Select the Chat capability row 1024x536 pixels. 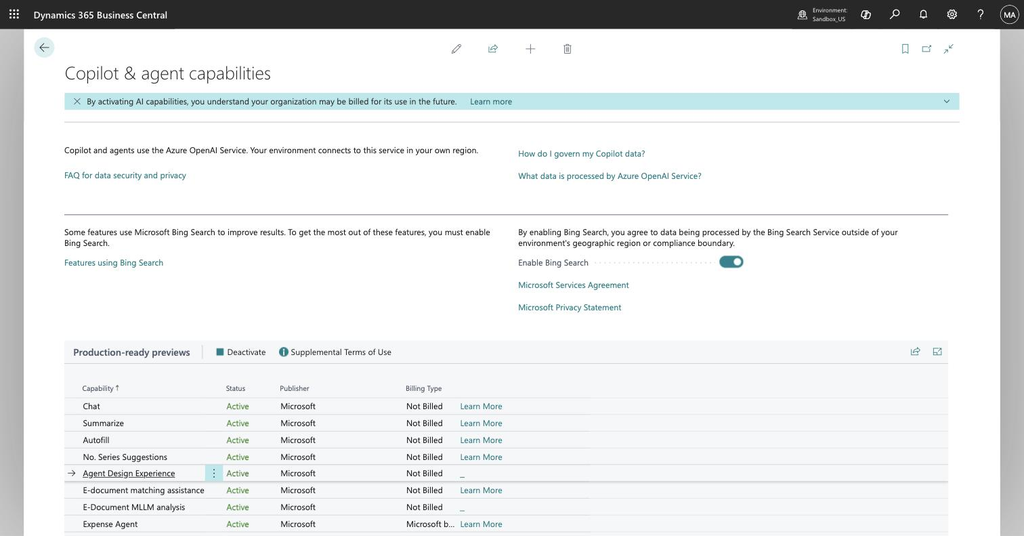pos(91,406)
